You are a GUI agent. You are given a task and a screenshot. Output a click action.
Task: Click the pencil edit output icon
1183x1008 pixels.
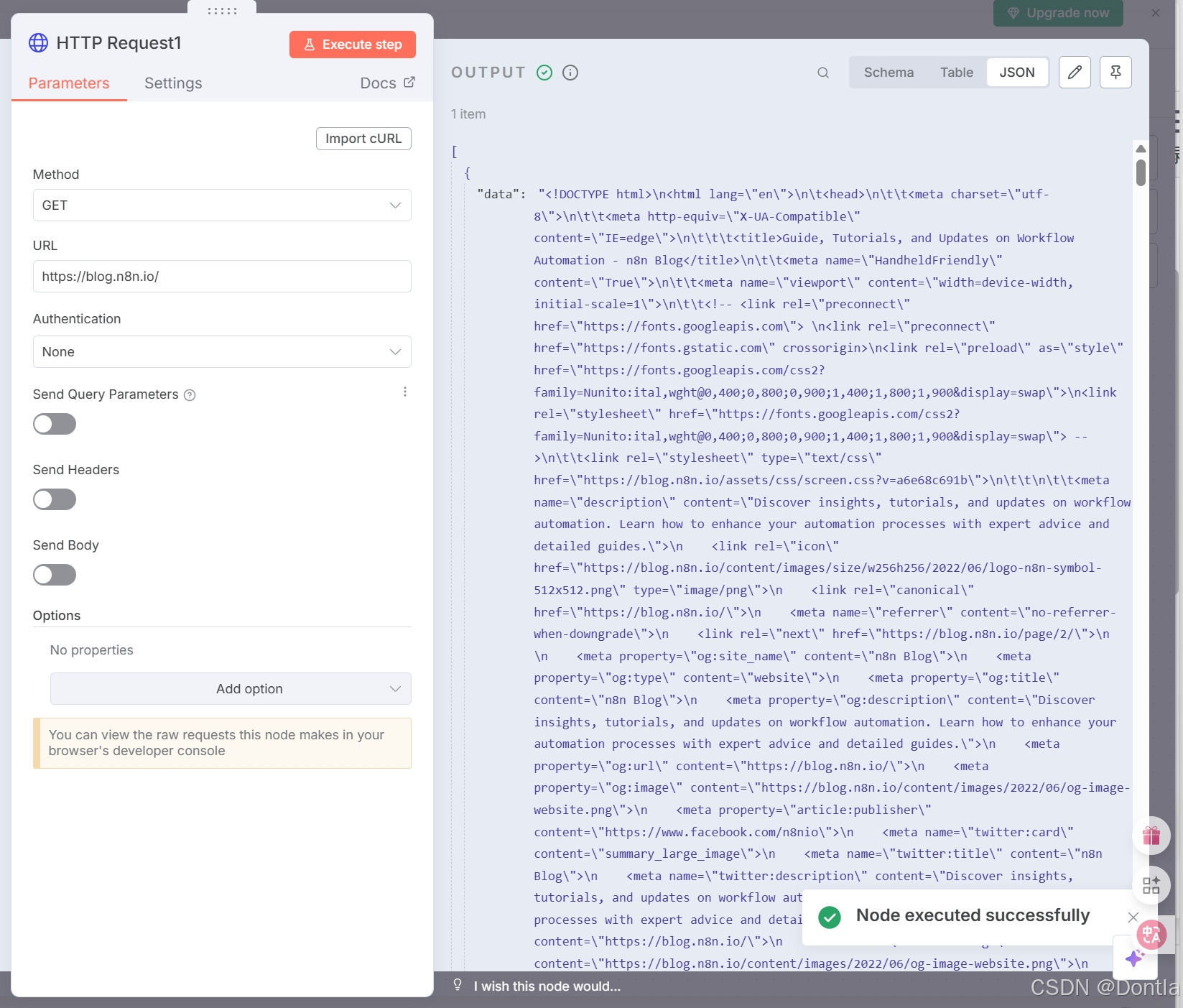click(x=1075, y=73)
